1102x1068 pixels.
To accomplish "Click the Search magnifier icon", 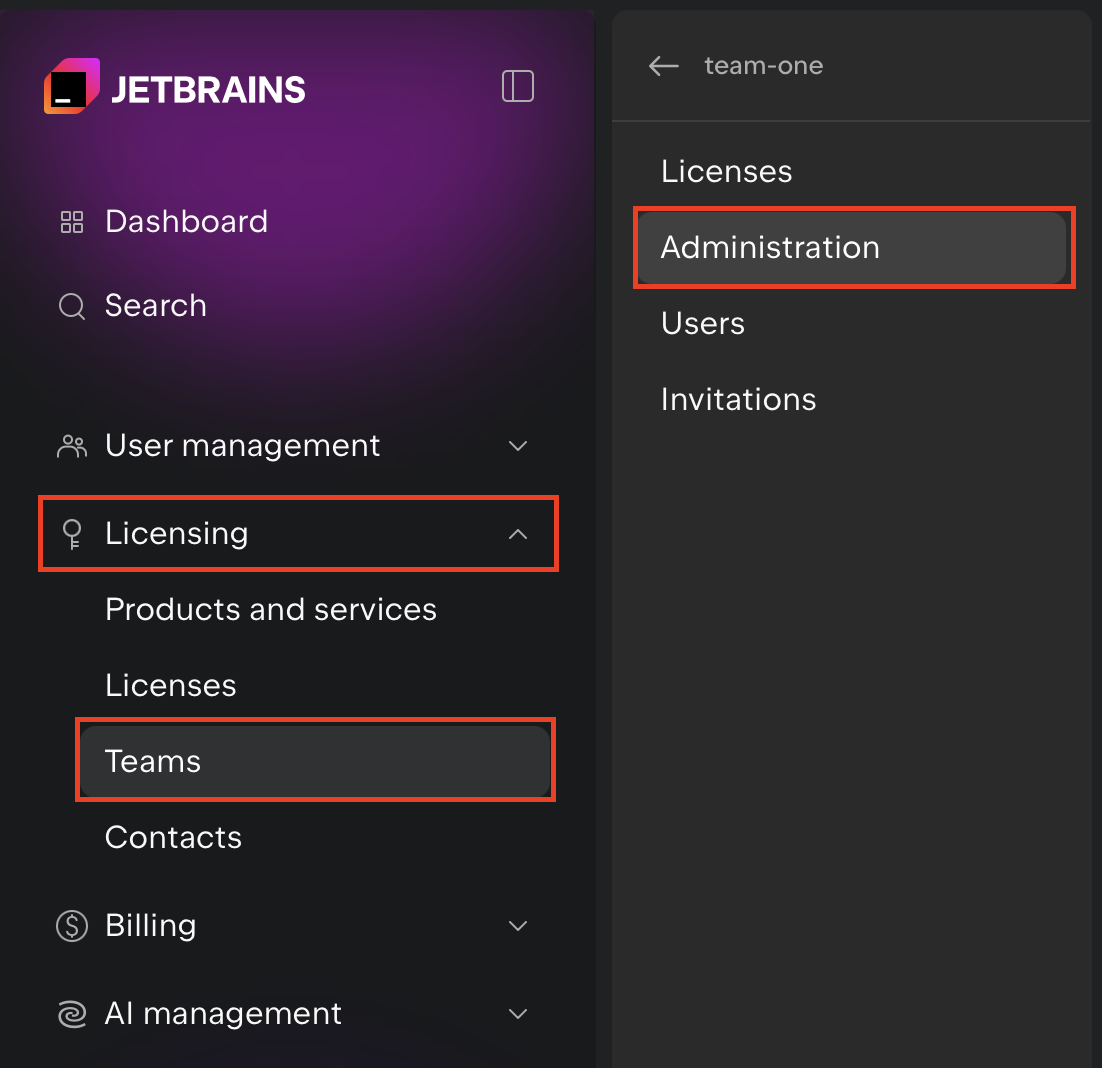I will [72, 306].
